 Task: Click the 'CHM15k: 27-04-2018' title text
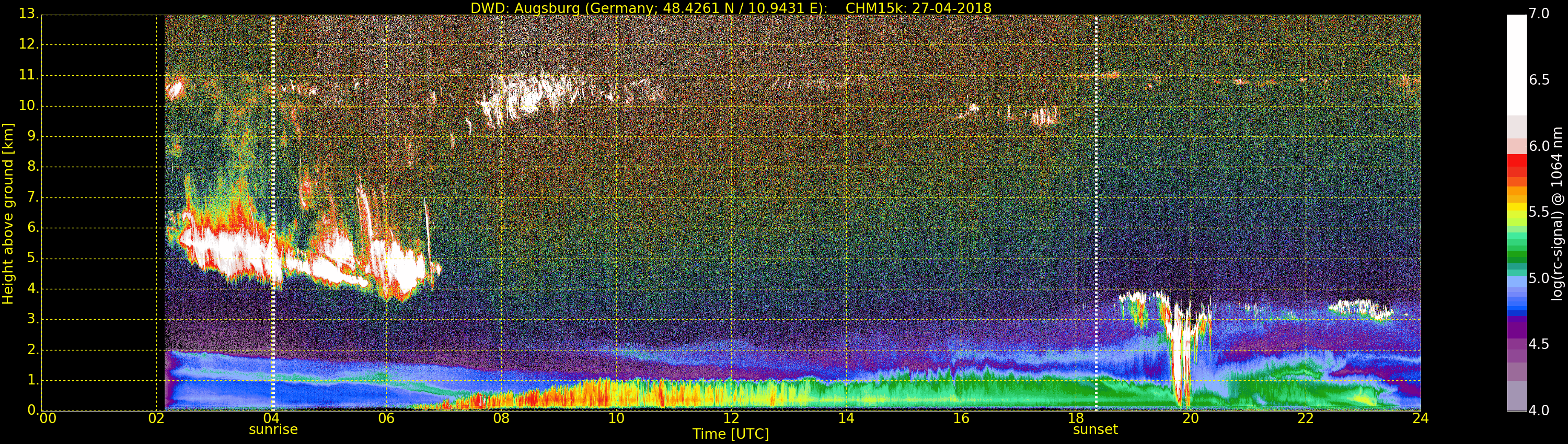[x=918, y=8]
